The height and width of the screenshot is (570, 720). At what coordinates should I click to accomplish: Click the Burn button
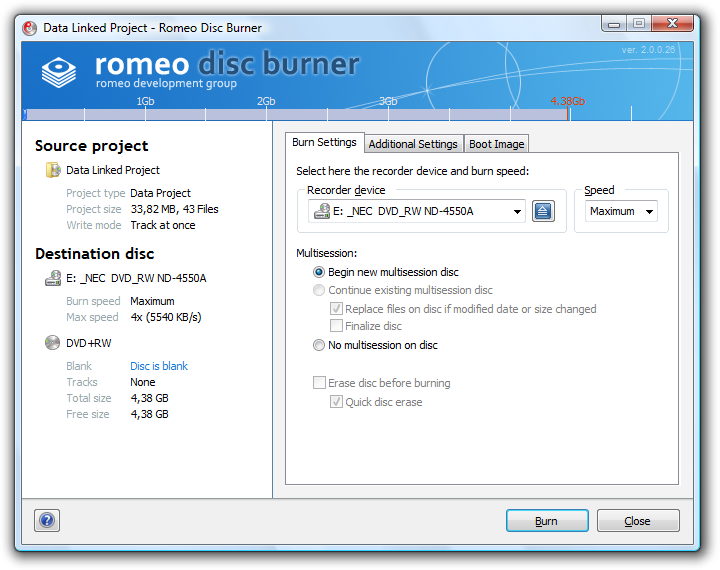547,521
